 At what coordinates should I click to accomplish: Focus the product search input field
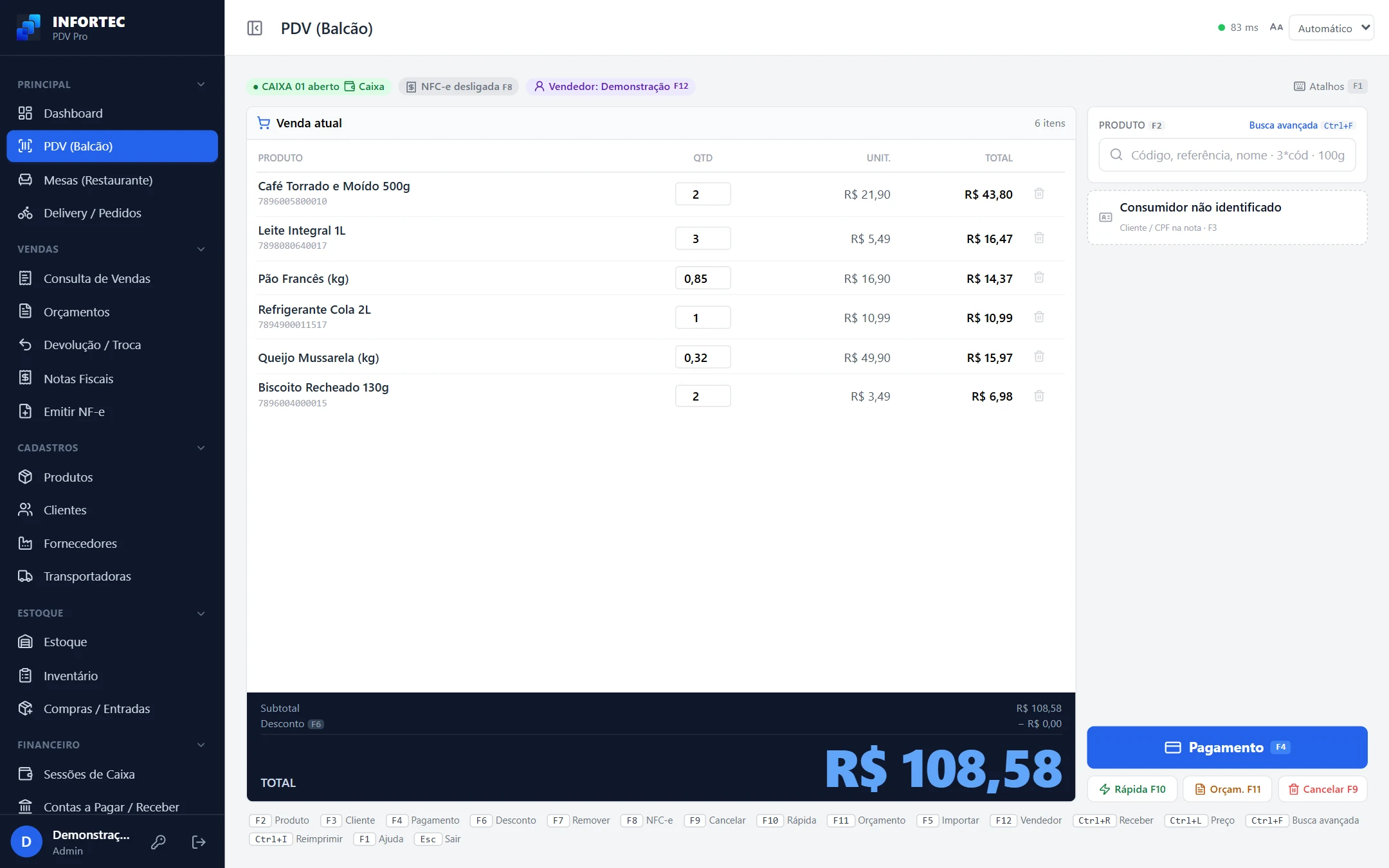[1227, 155]
